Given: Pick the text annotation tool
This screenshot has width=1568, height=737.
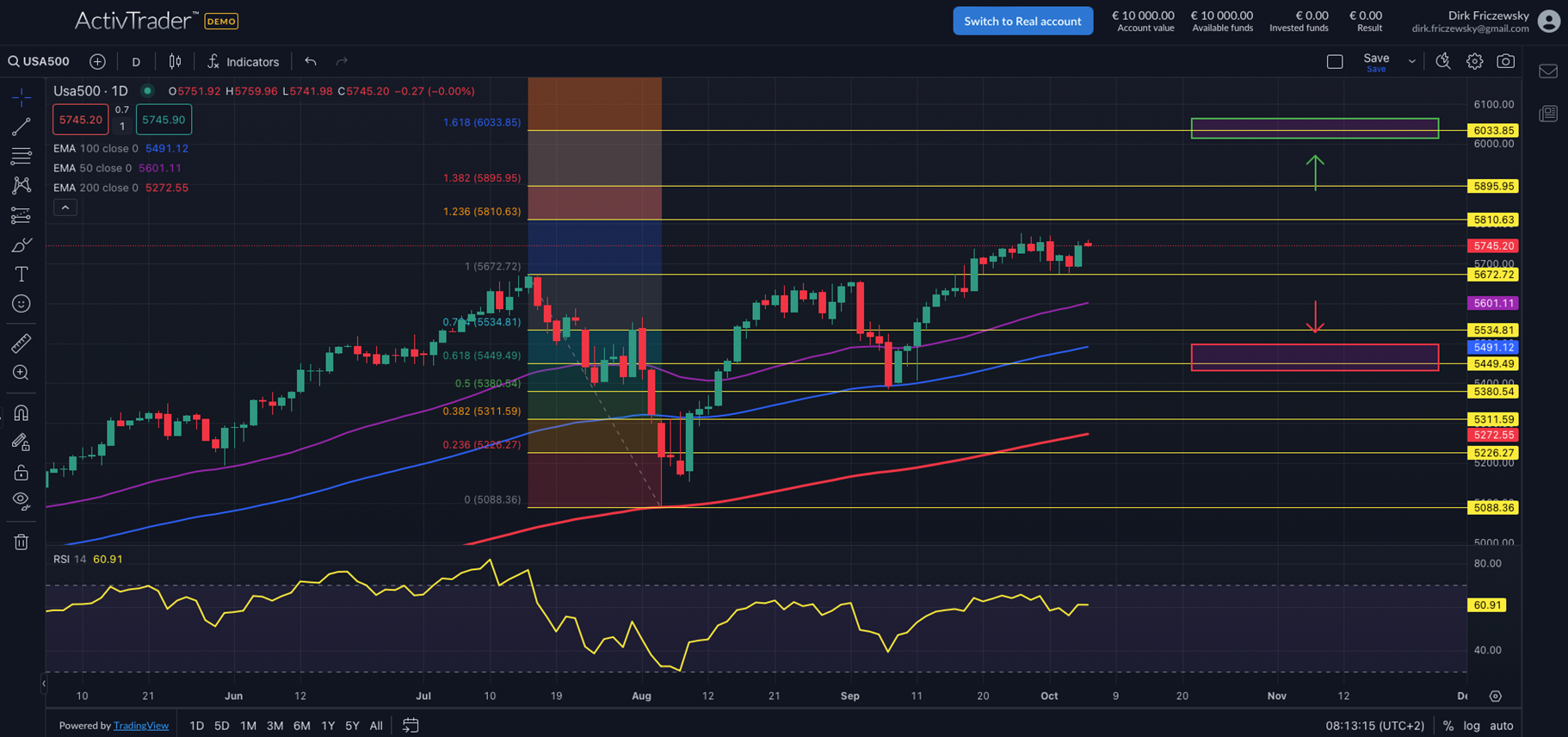Looking at the screenshot, I should (x=22, y=274).
